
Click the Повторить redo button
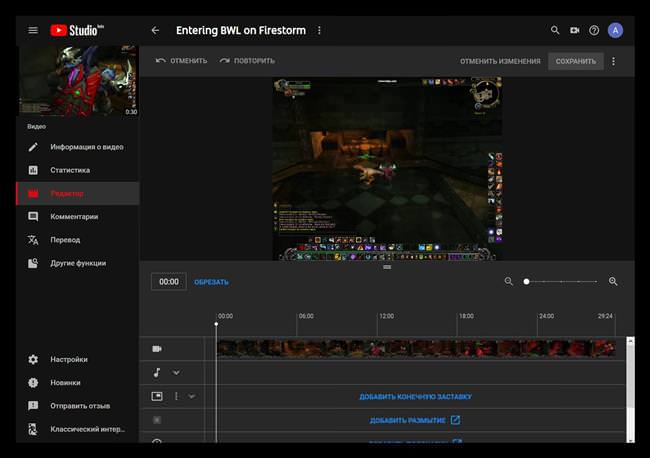(247, 61)
